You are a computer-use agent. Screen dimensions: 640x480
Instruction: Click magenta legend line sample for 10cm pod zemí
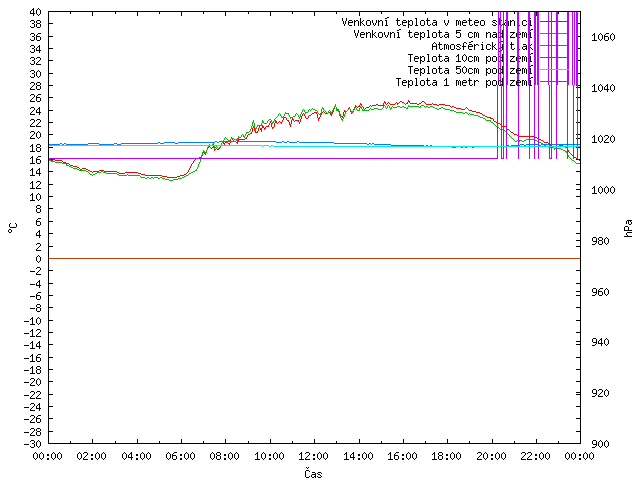pos(554,58)
